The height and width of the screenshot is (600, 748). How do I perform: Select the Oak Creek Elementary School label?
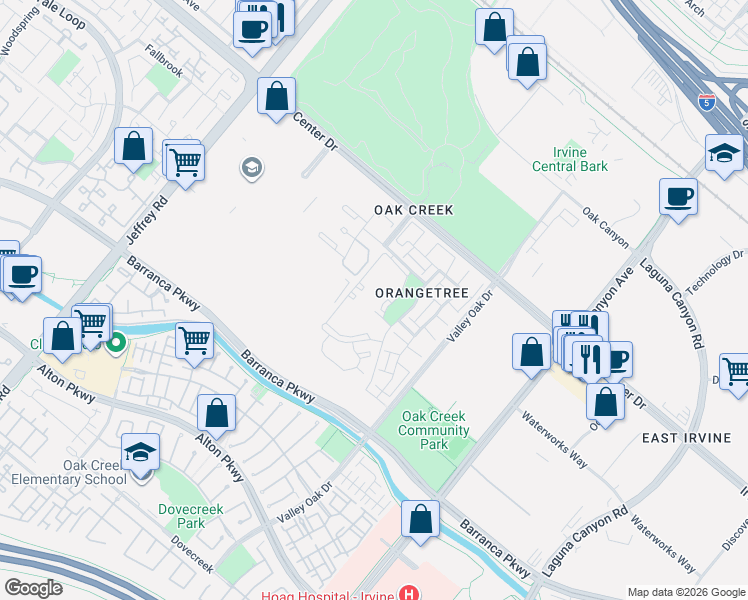point(69,472)
